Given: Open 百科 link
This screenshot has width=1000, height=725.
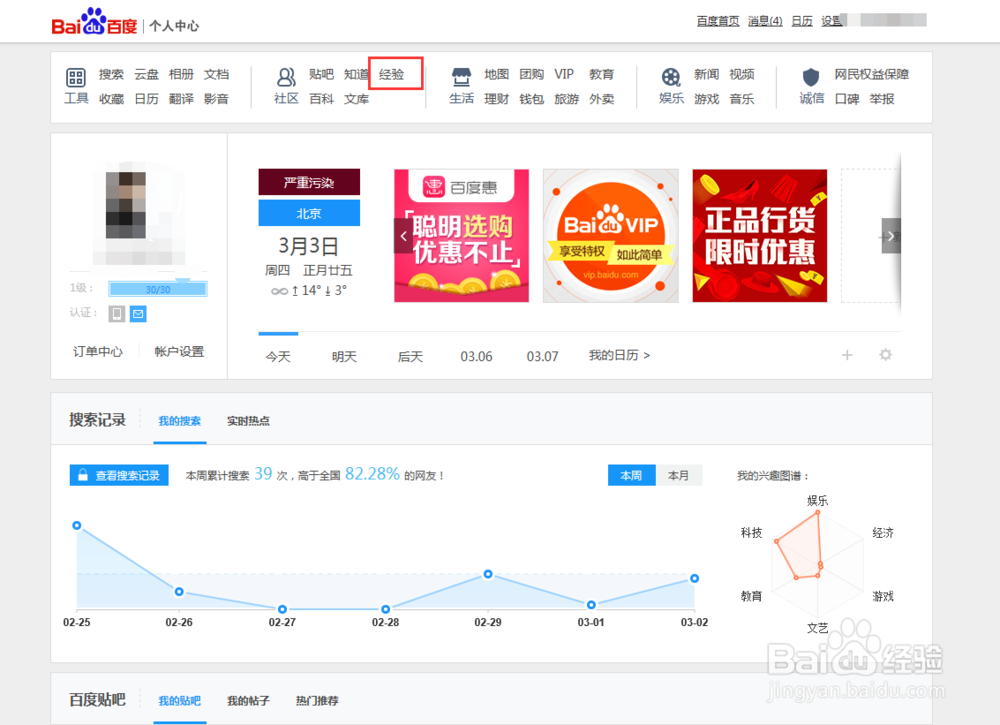Looking at the screenshot, I should click(321, 99).
